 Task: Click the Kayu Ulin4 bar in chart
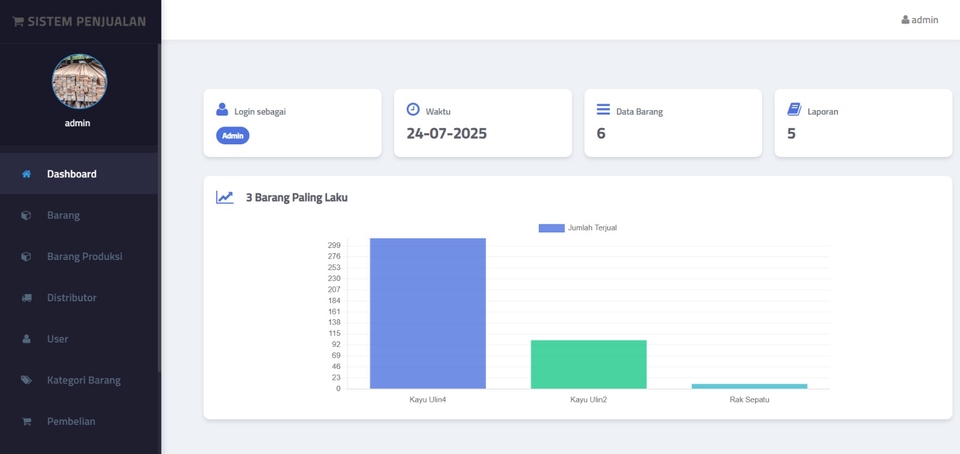coord(427,313)
